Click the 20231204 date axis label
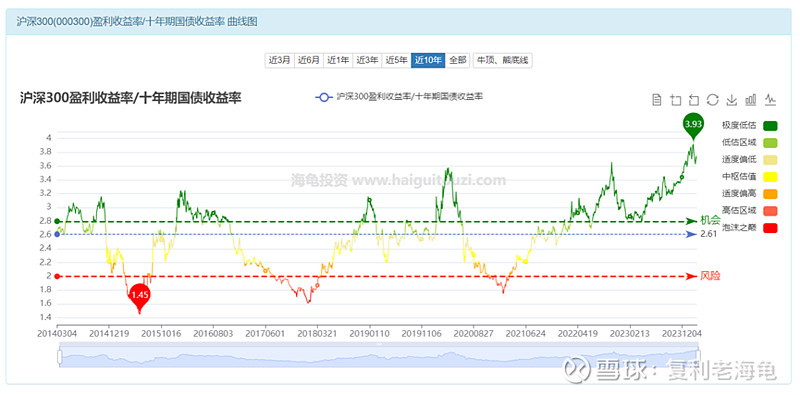The height and width of the screenshot is (395, 800). (683, 333)
